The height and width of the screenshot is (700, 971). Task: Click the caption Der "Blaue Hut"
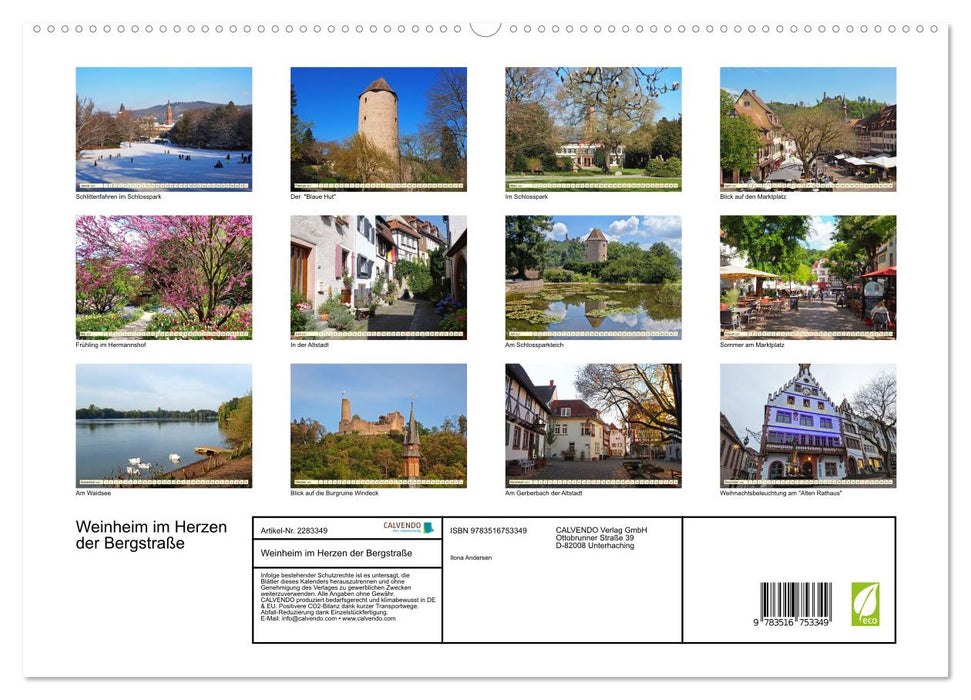pyautogui.click(x=313, y=196)
